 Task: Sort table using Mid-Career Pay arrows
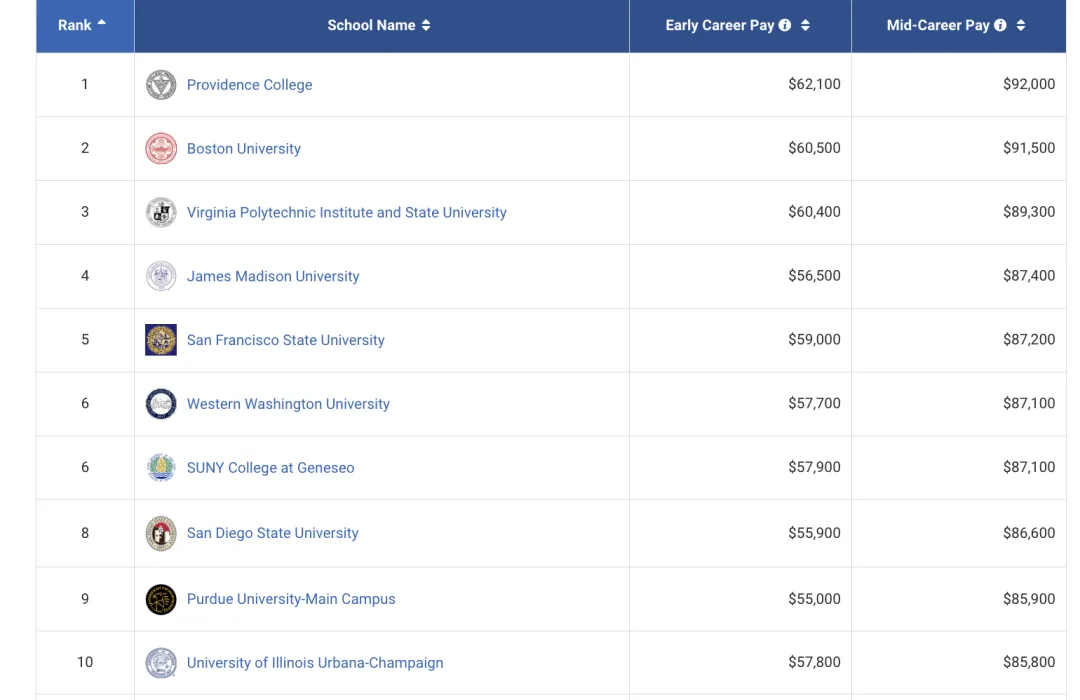coord(1021,25)
